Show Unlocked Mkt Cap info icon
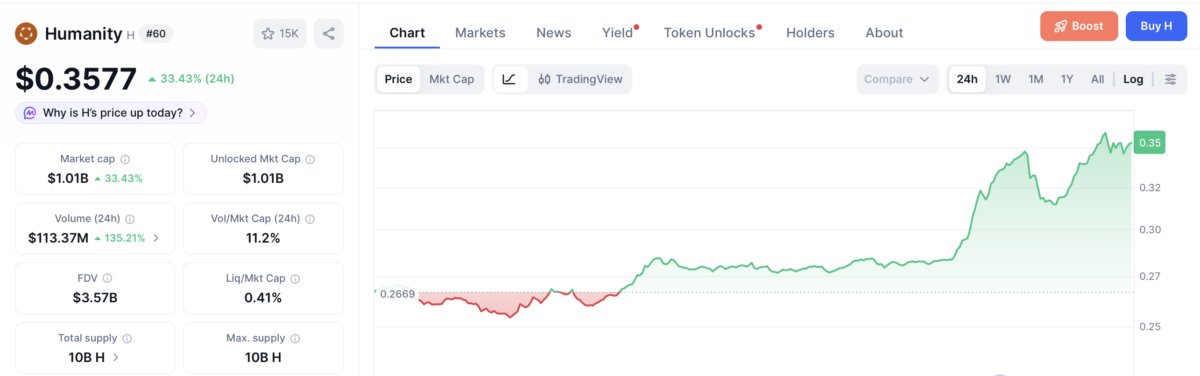Screen dimensions: 1200x376 [x=310, y=159]
